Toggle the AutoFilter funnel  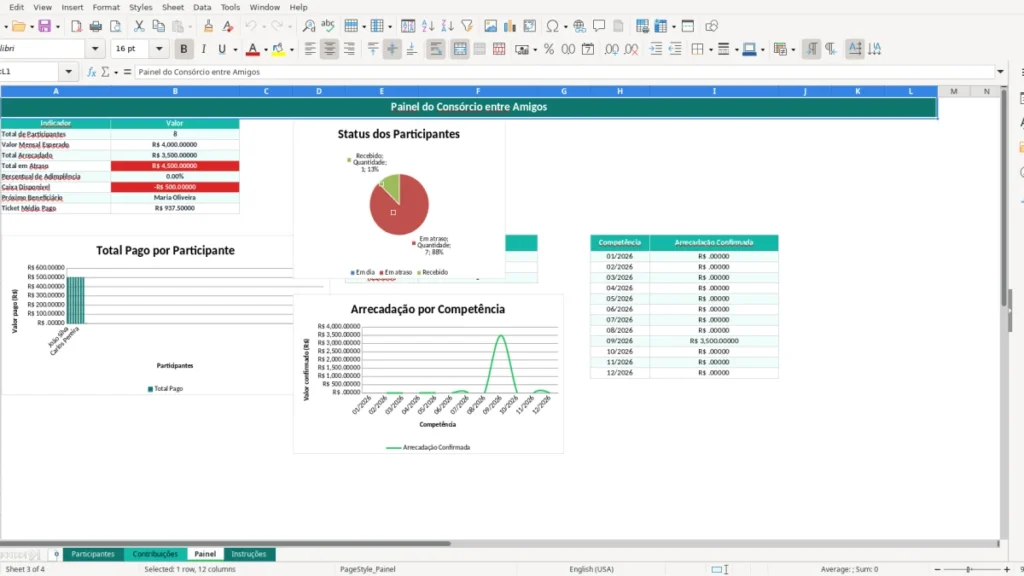467,26
